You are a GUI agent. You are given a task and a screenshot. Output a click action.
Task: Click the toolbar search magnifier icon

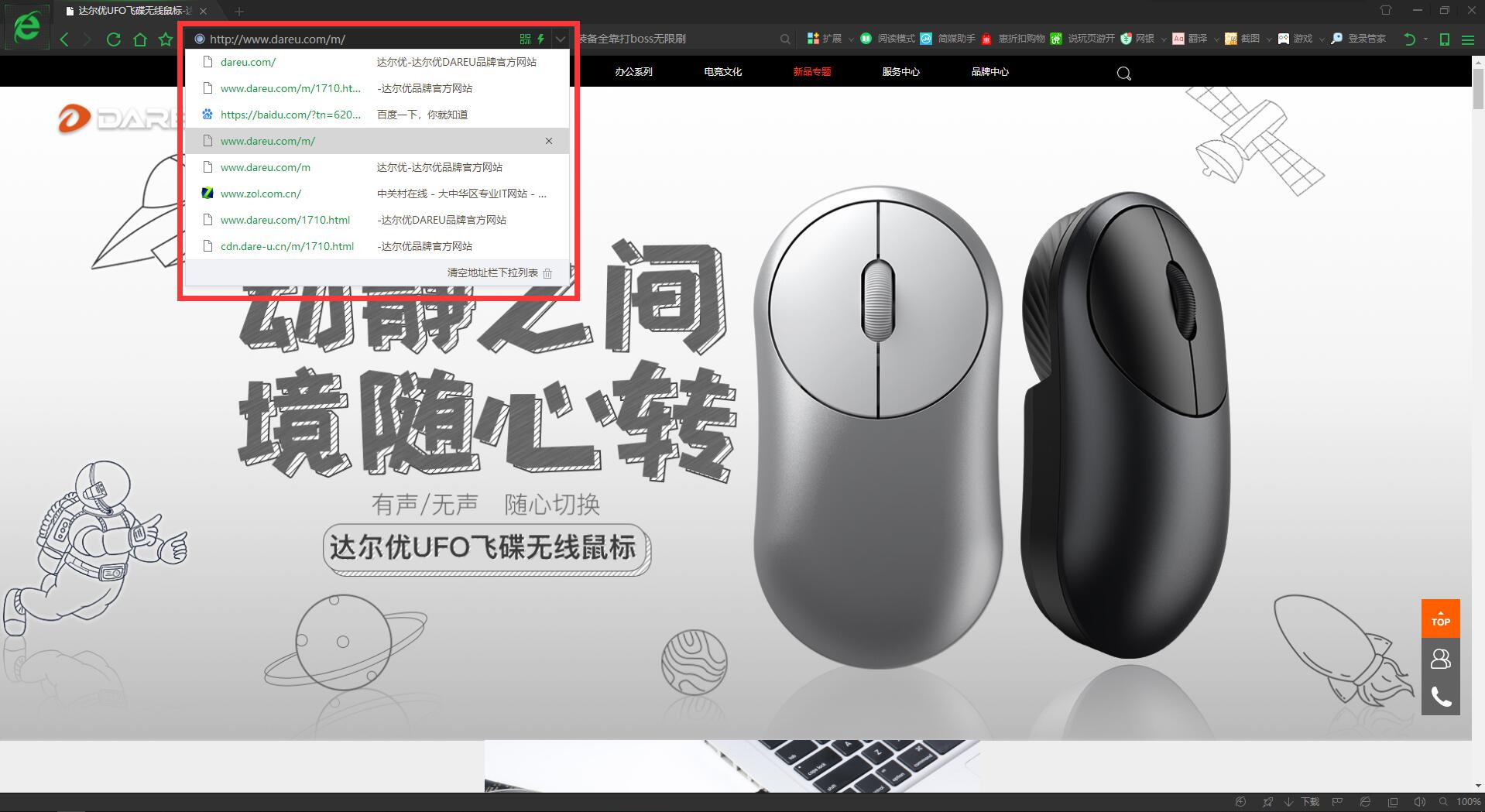tap(785, 39)
